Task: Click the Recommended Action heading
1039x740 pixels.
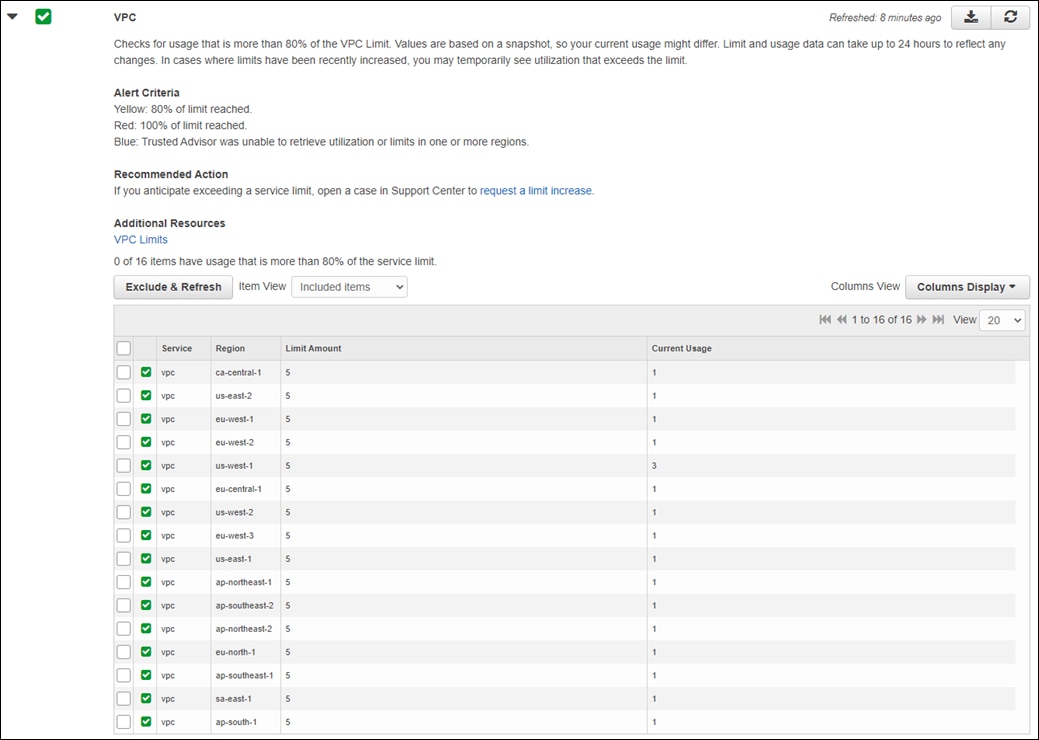Action: (x=171, y=174)
